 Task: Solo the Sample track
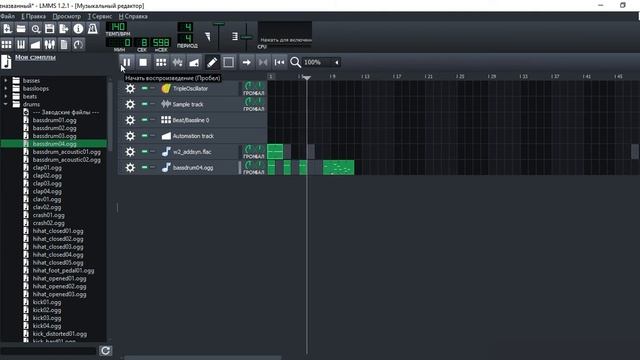153,104
